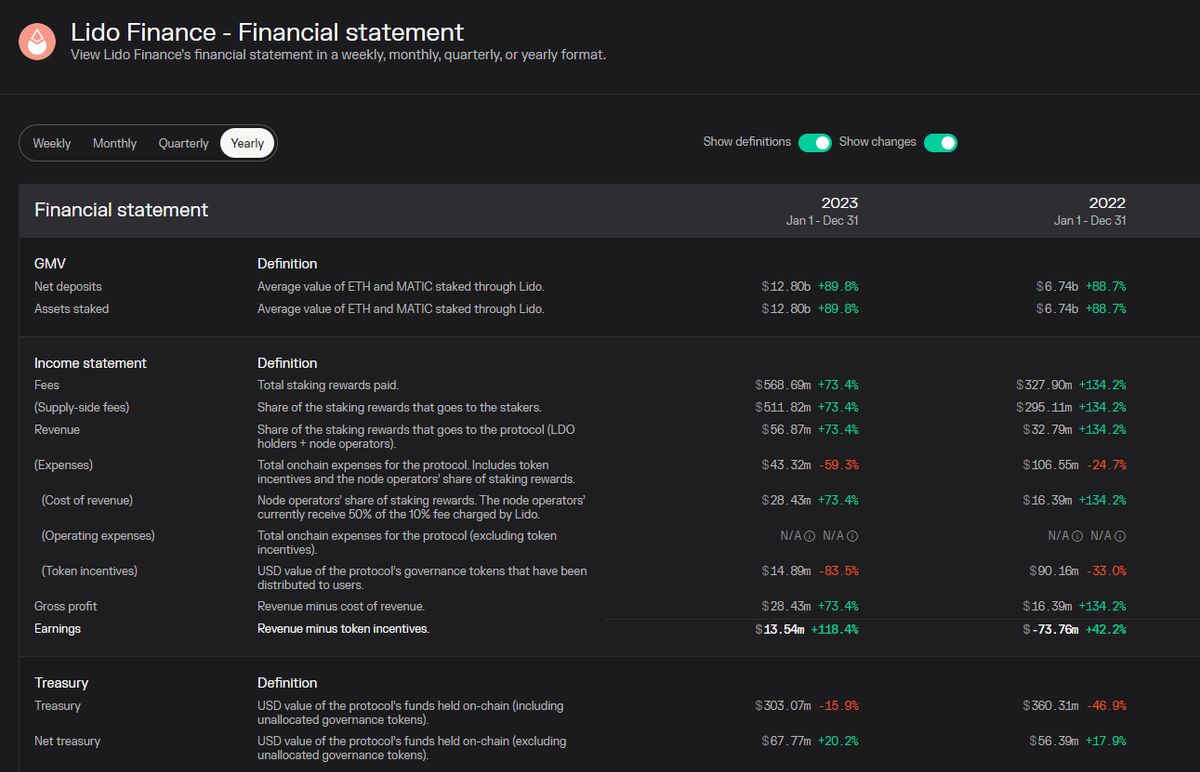The height and width of the screenshot is (772, 1200).
Task: Click the Revenue minus token incentives definition
Action: (343, 629)
